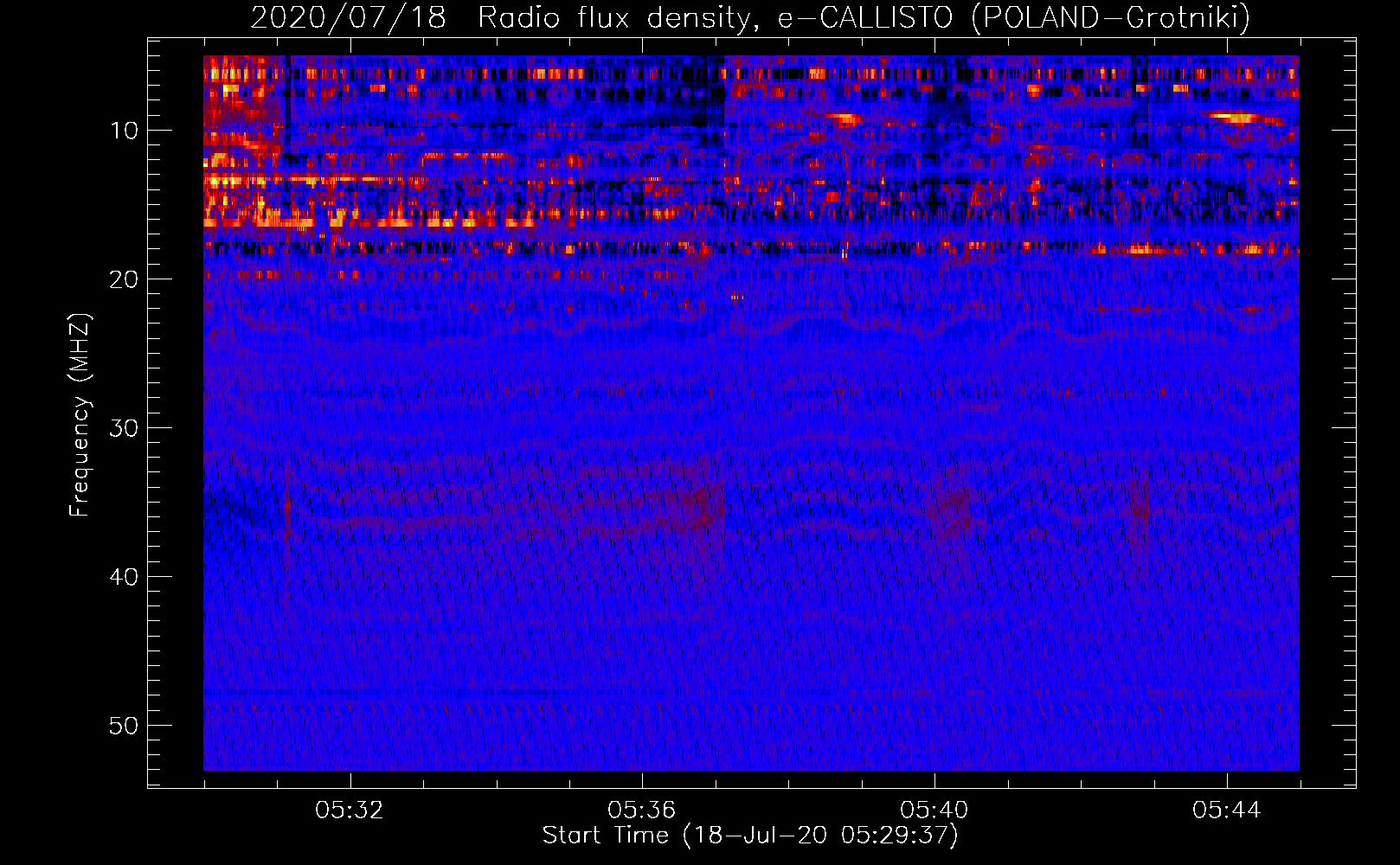This screenshot has width=1400, height=865.
Task: Click the 'Frequency (MHZ)' axis label
Action: [x=80, y=414]
